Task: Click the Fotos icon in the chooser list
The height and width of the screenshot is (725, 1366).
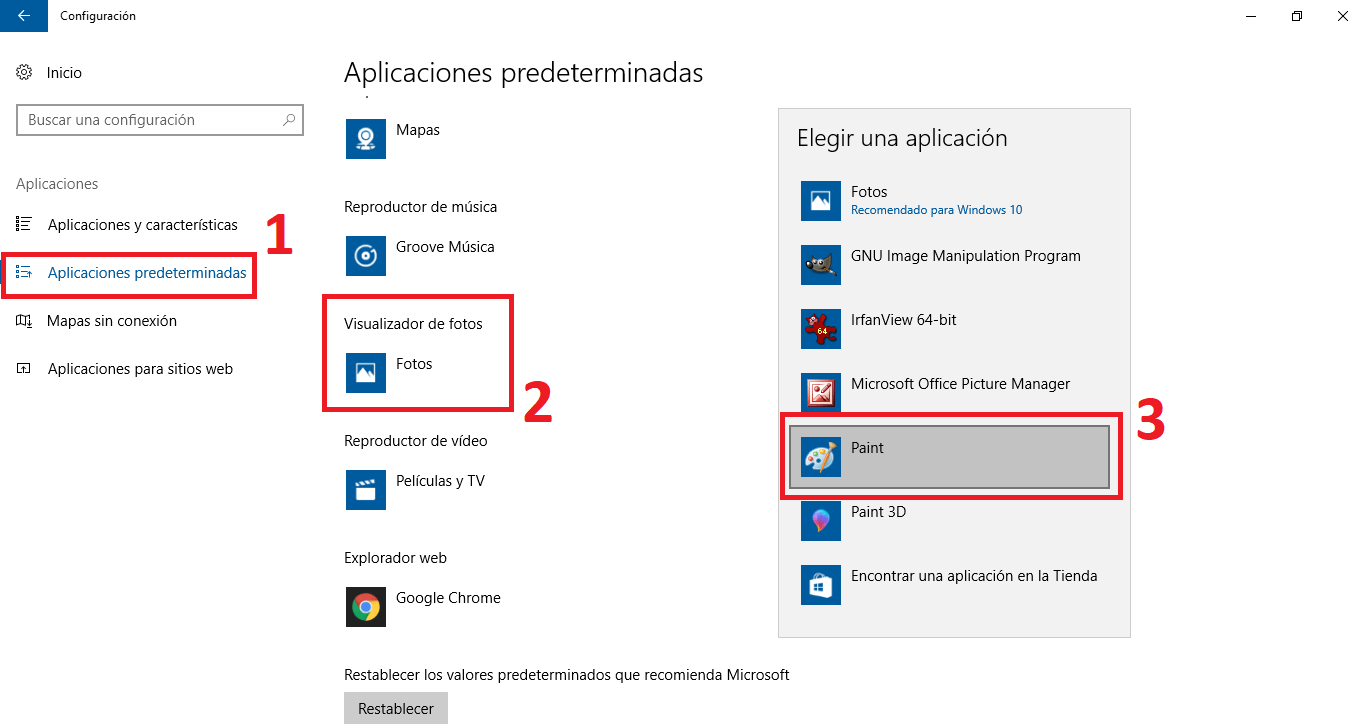Action: pyautogui.click(x=821, y=200)
